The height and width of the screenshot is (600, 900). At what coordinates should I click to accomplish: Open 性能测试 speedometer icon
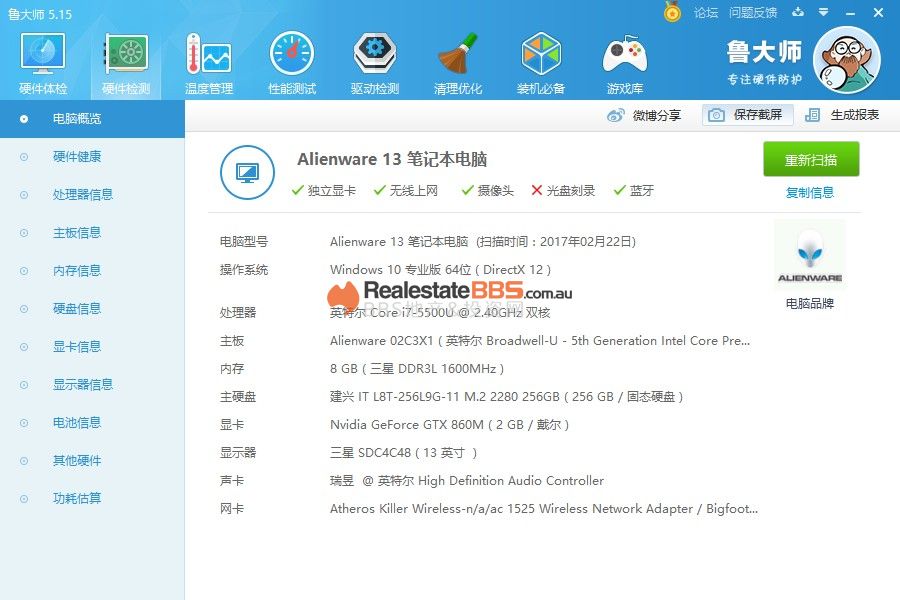[x=292, y=55]
